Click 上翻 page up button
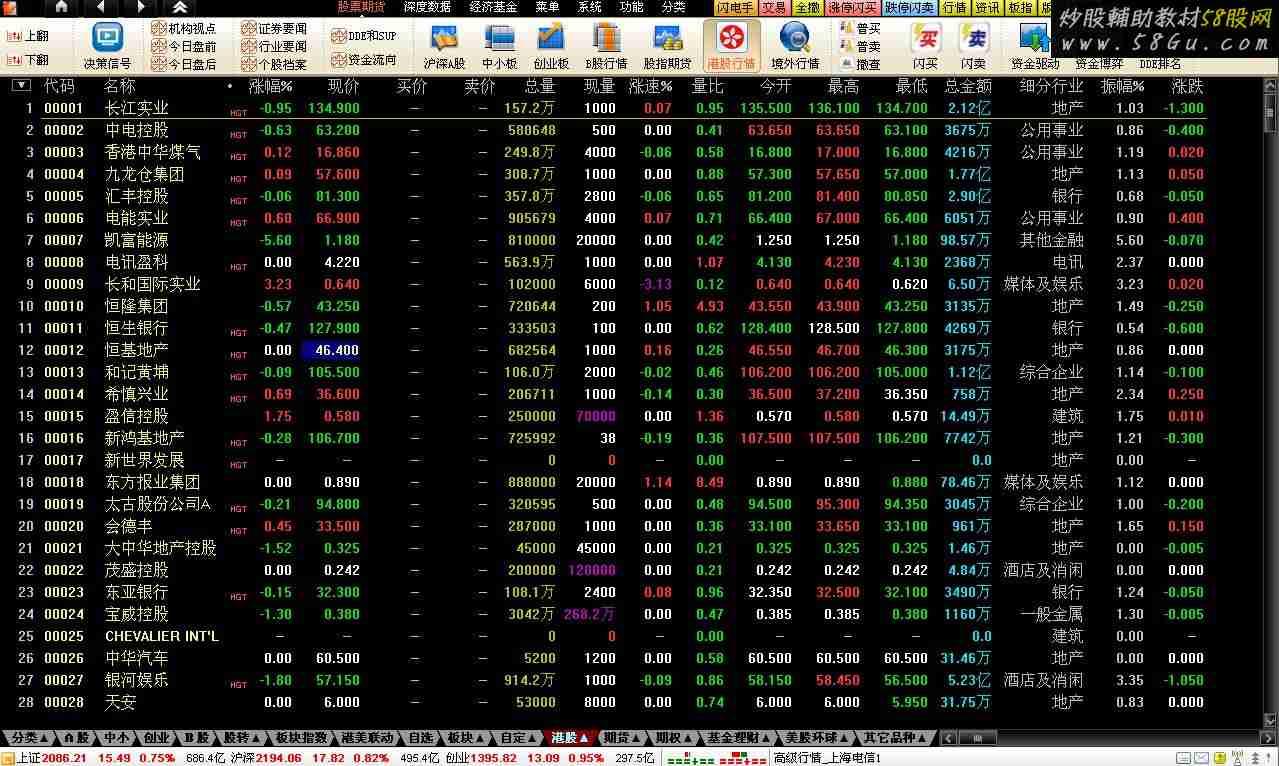Image resolution: width=1279 pixels, height=766 pixels. [x=28, y=36]
